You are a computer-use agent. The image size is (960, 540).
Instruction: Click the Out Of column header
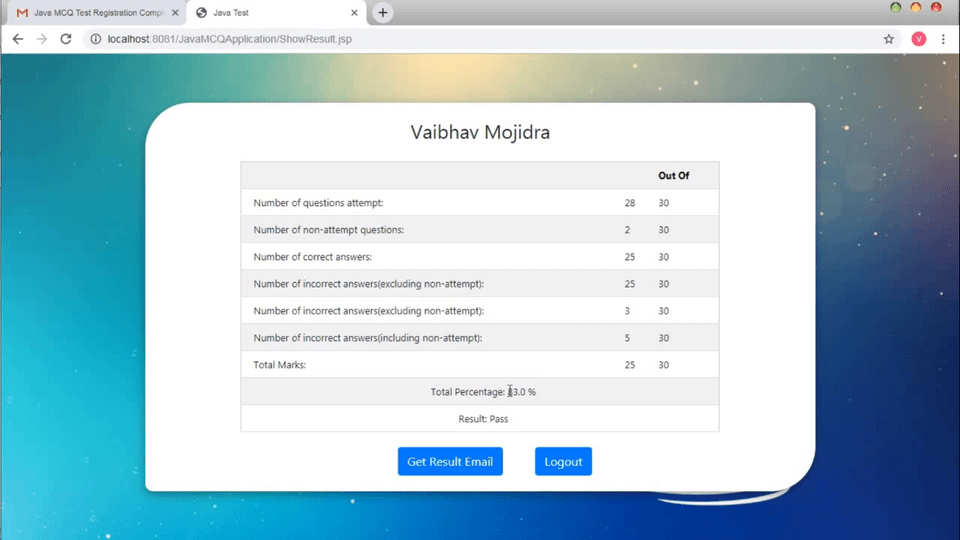tap(673, 176)
